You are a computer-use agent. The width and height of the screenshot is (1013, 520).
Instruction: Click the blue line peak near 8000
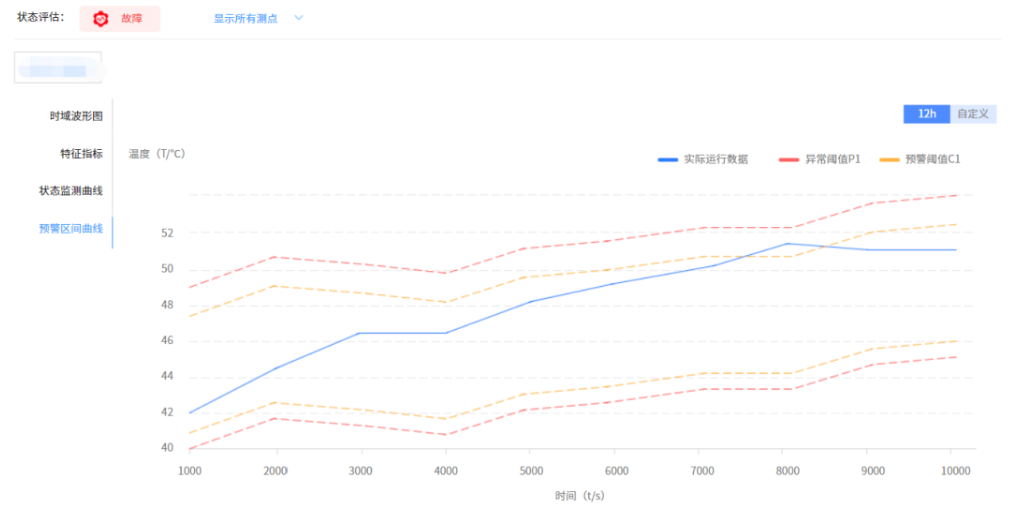tap(788, 243)
